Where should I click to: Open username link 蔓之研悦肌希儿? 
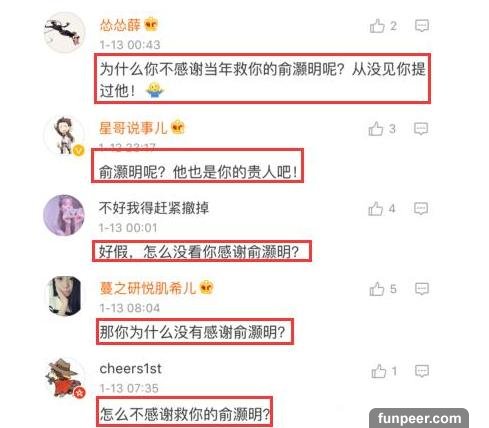pyautogui.click(x=147, y=288)
